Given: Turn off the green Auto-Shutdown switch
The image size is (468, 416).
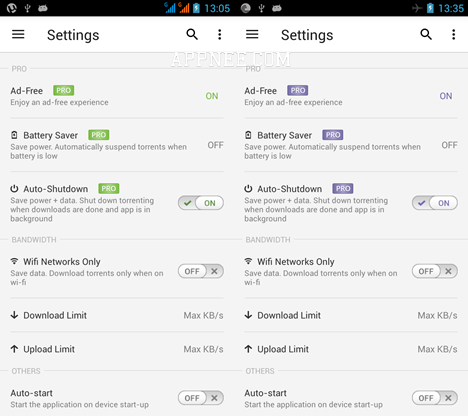Looking at the screenshot, I should tap(201, 203).
